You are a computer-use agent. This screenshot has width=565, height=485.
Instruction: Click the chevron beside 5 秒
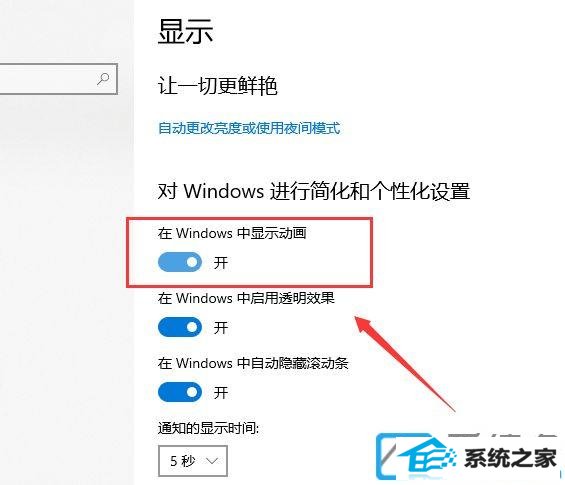pos(212,461)
